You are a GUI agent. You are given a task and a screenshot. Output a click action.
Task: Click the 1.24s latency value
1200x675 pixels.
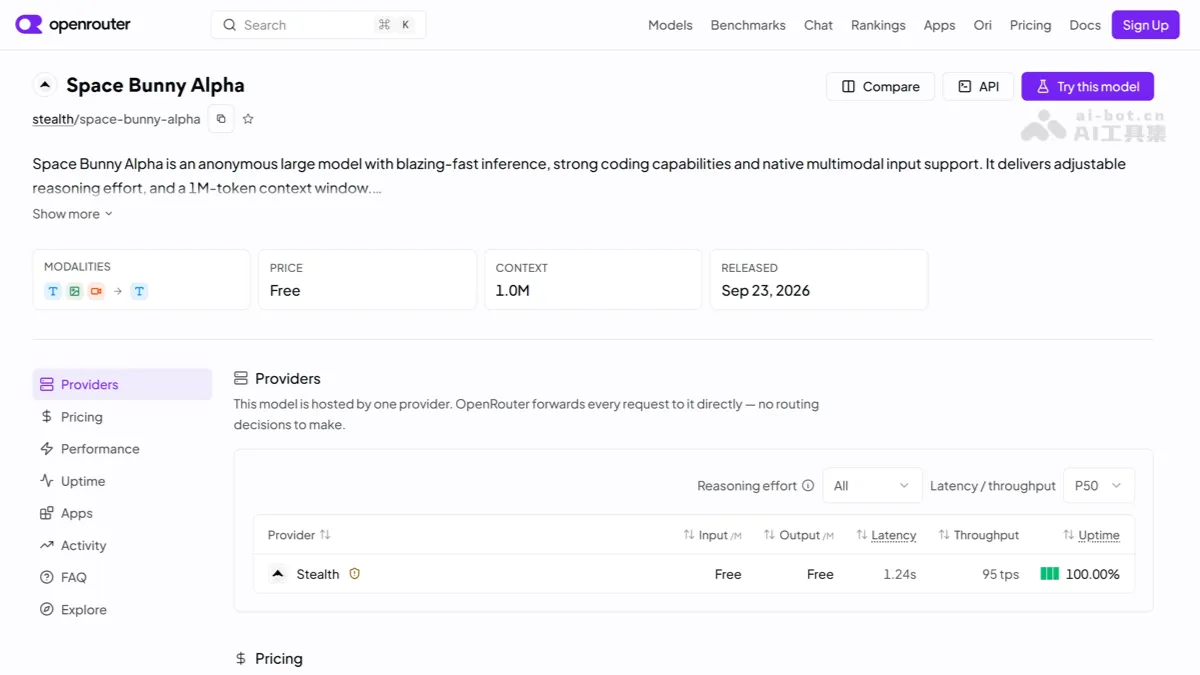(900, 574)
